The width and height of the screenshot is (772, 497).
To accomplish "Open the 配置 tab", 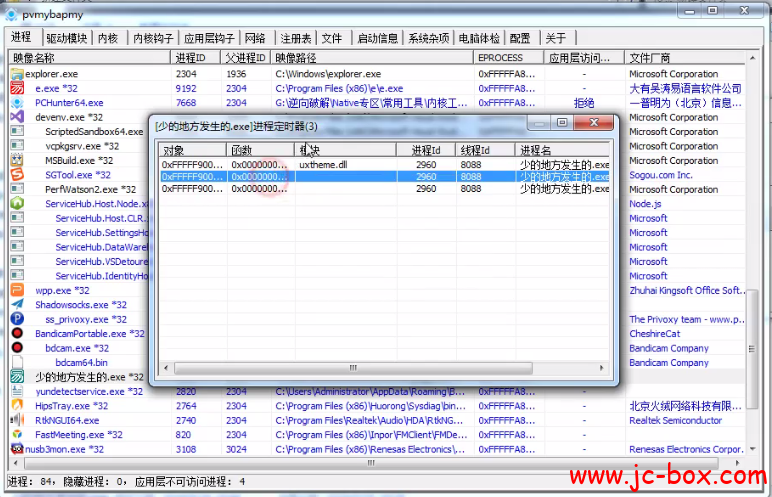I will click(x=520, y=38).
